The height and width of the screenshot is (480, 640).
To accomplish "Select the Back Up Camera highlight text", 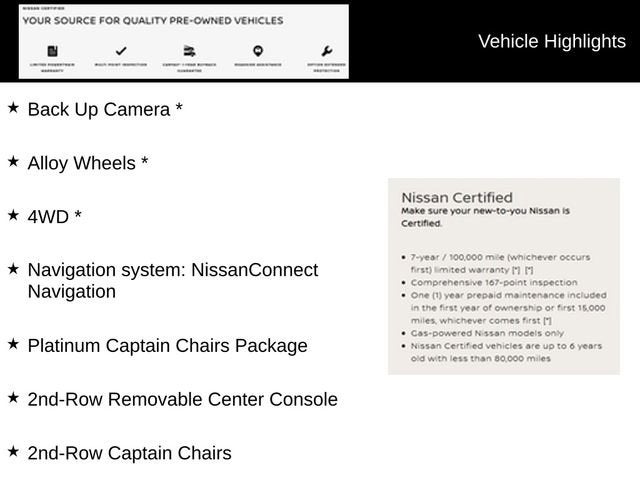I will click(x=105, y=109).
